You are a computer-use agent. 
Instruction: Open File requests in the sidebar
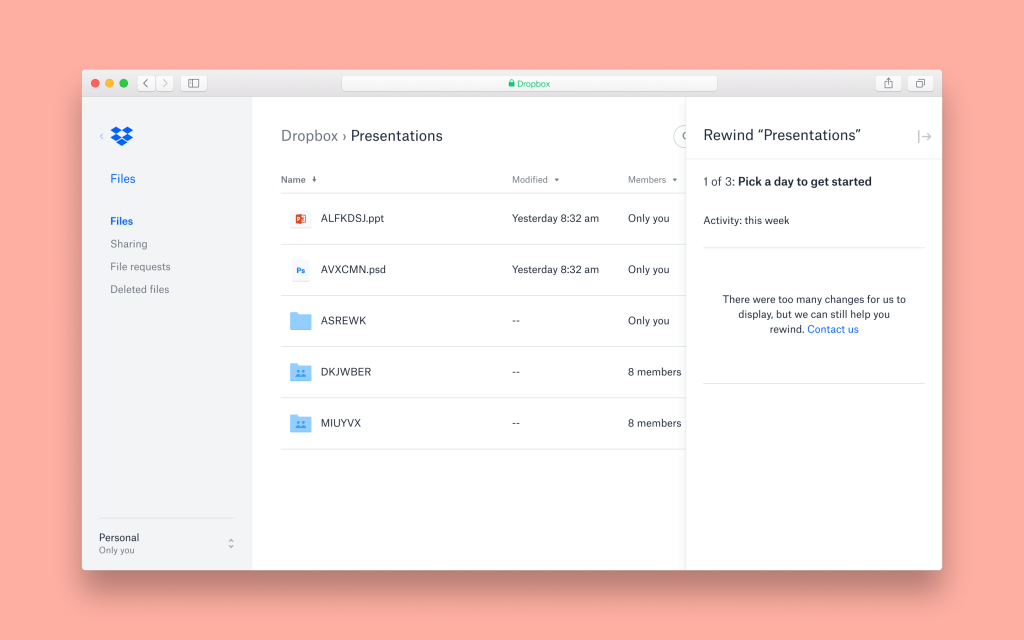[x=140, y=267]
